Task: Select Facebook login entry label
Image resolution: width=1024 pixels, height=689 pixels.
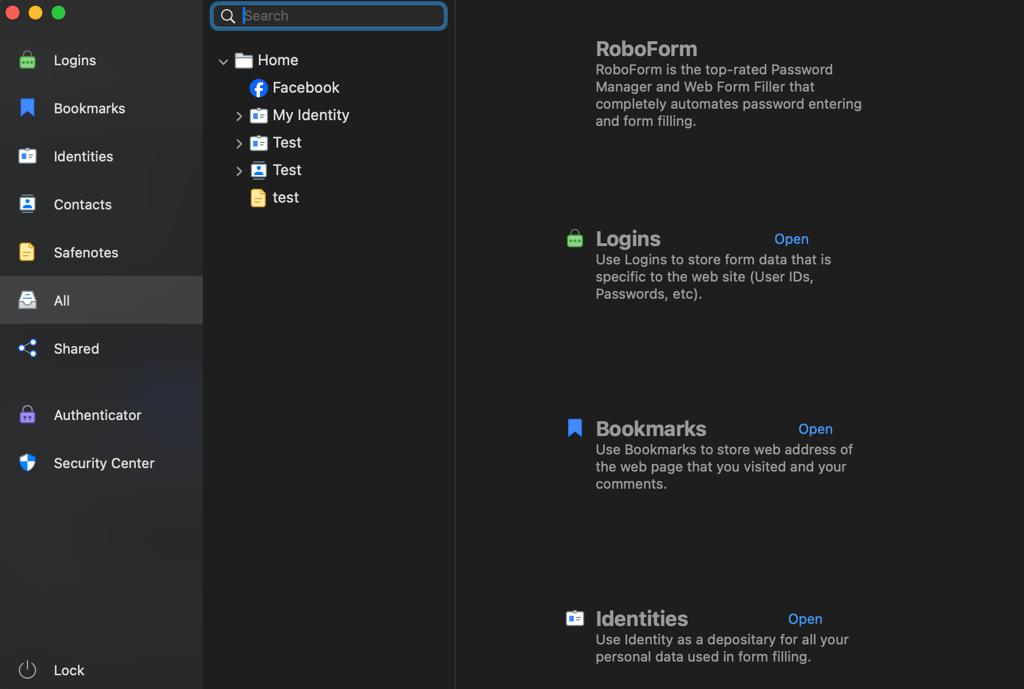Action: point(306,88)
